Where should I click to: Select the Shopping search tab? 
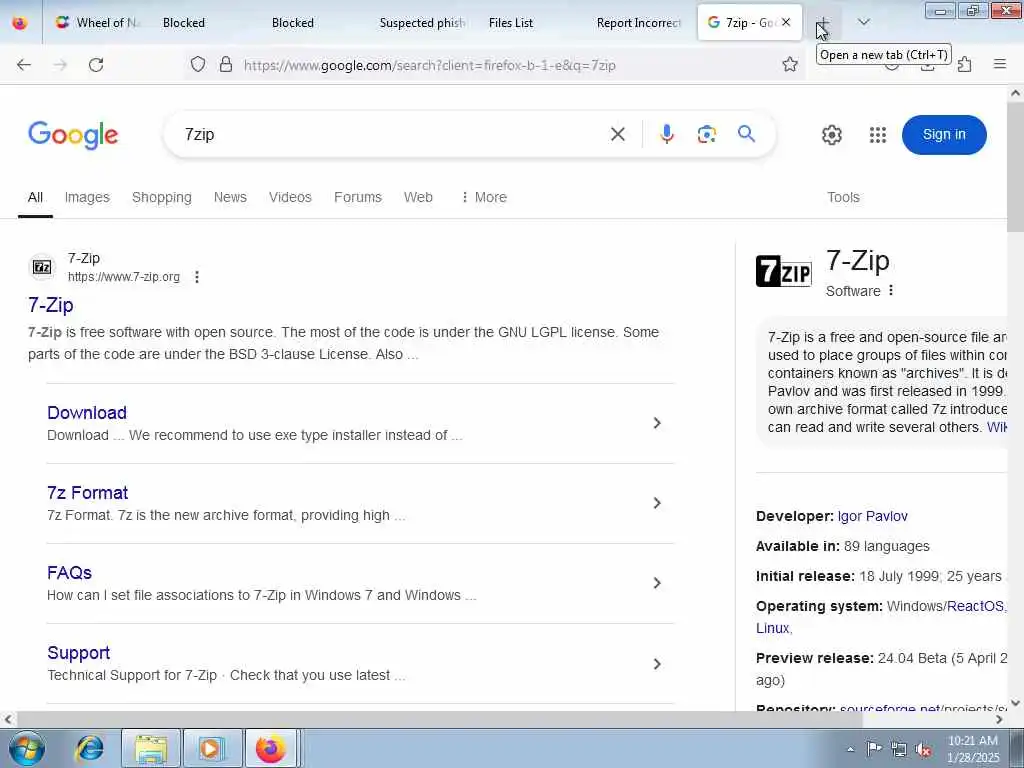pos(161,197)
